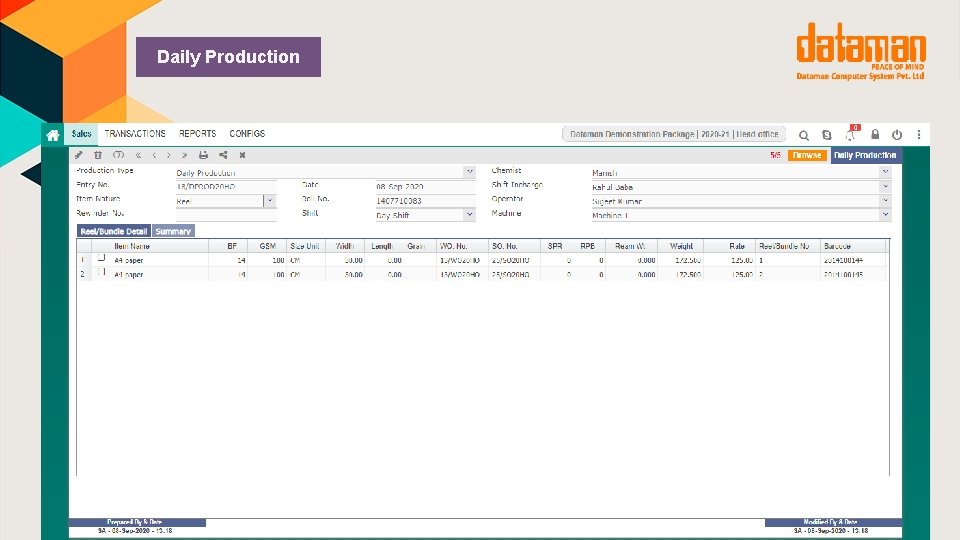Click the Ream Wt column header
Viewport: 960px width, 540px height.
[631, 246]
